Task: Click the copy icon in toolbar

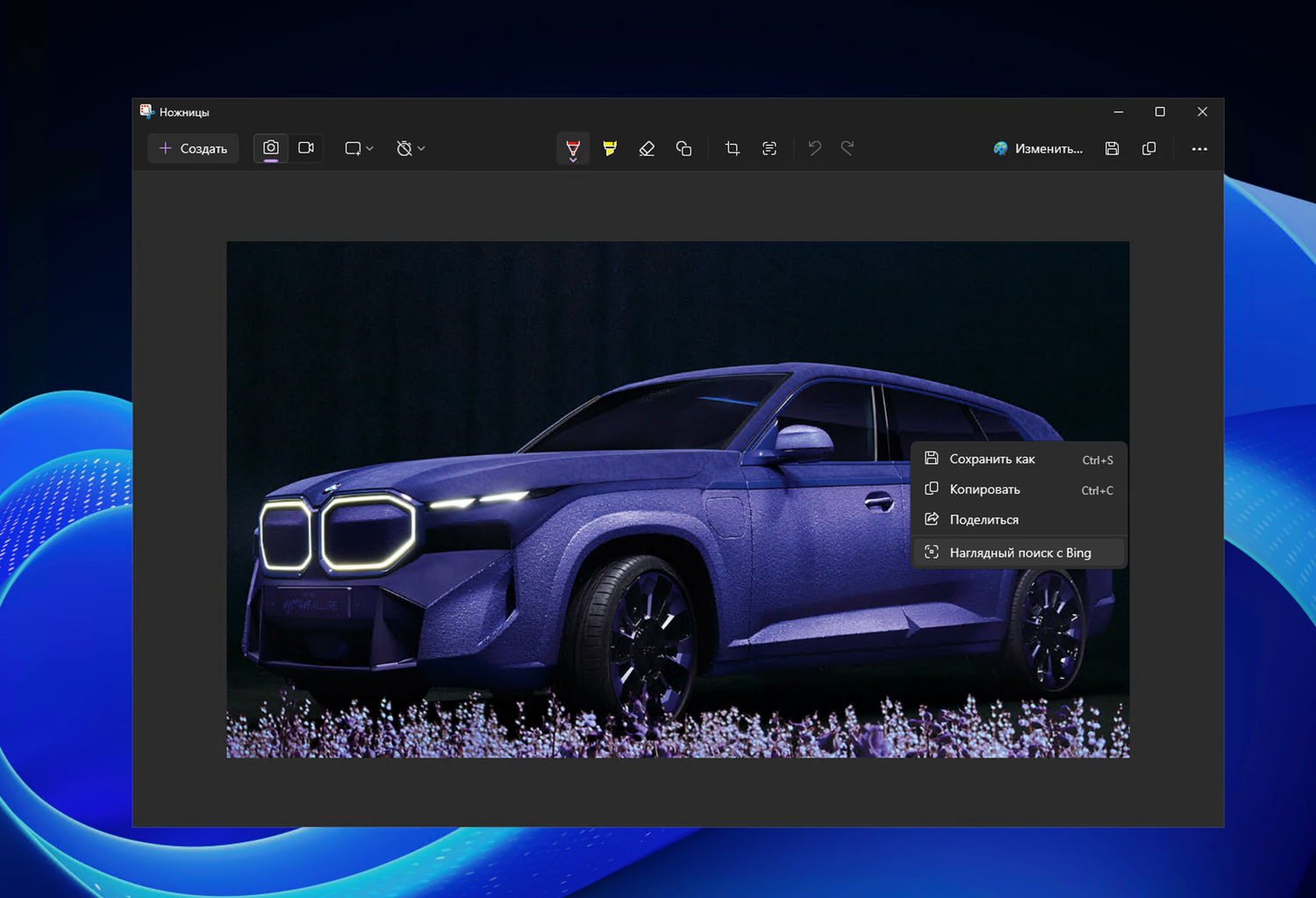Action: [x=1148, y=148]
